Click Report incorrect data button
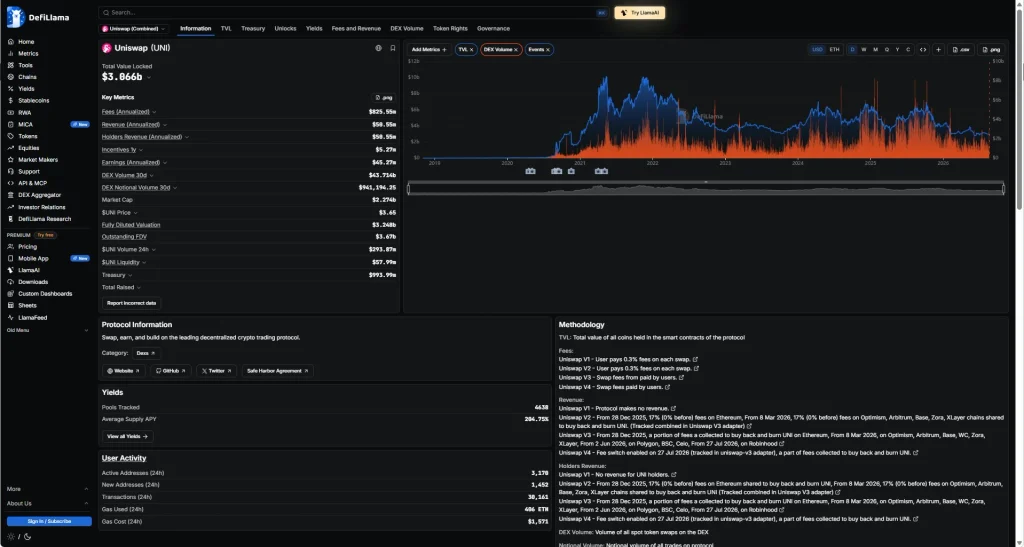The height and width of the screenshot is (547, 1024). tap(131, 303)
